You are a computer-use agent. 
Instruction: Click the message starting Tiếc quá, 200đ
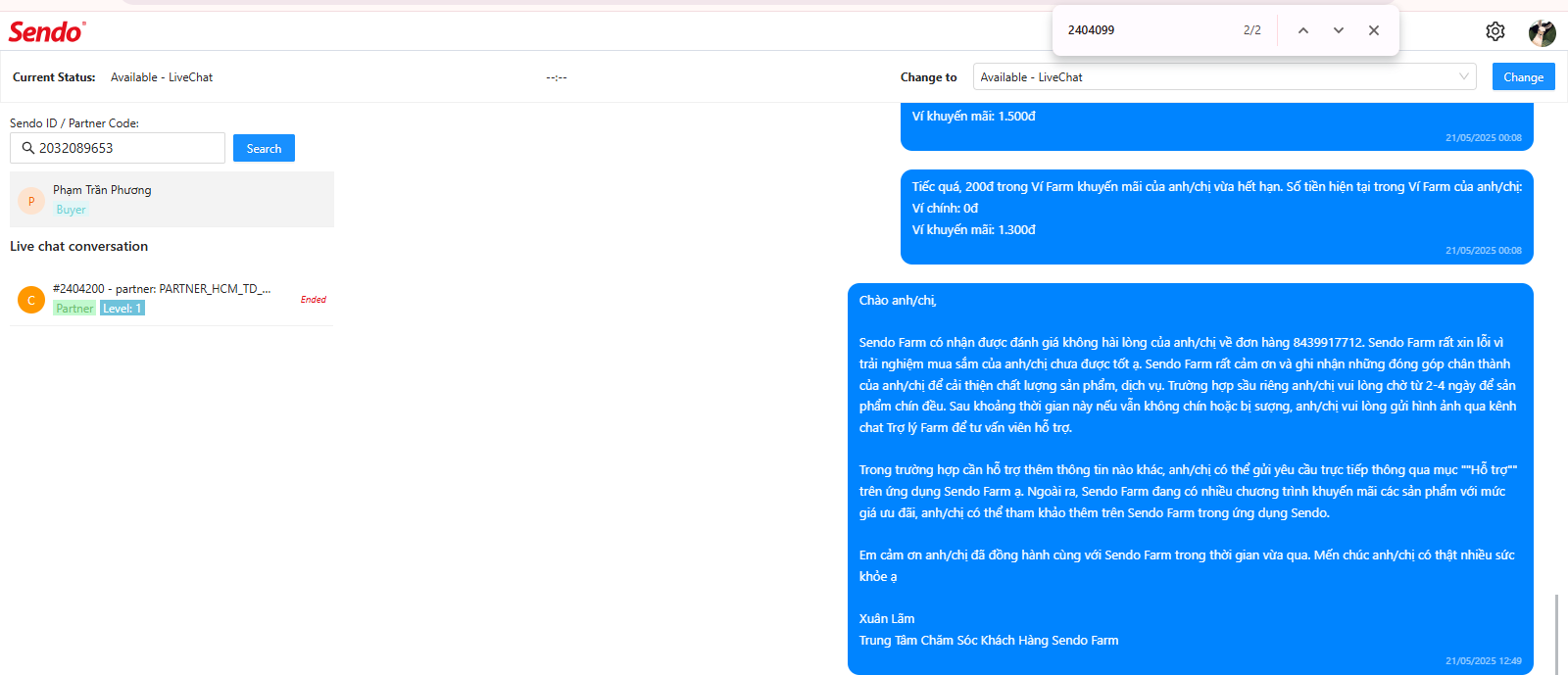[x=1216, y=217]
